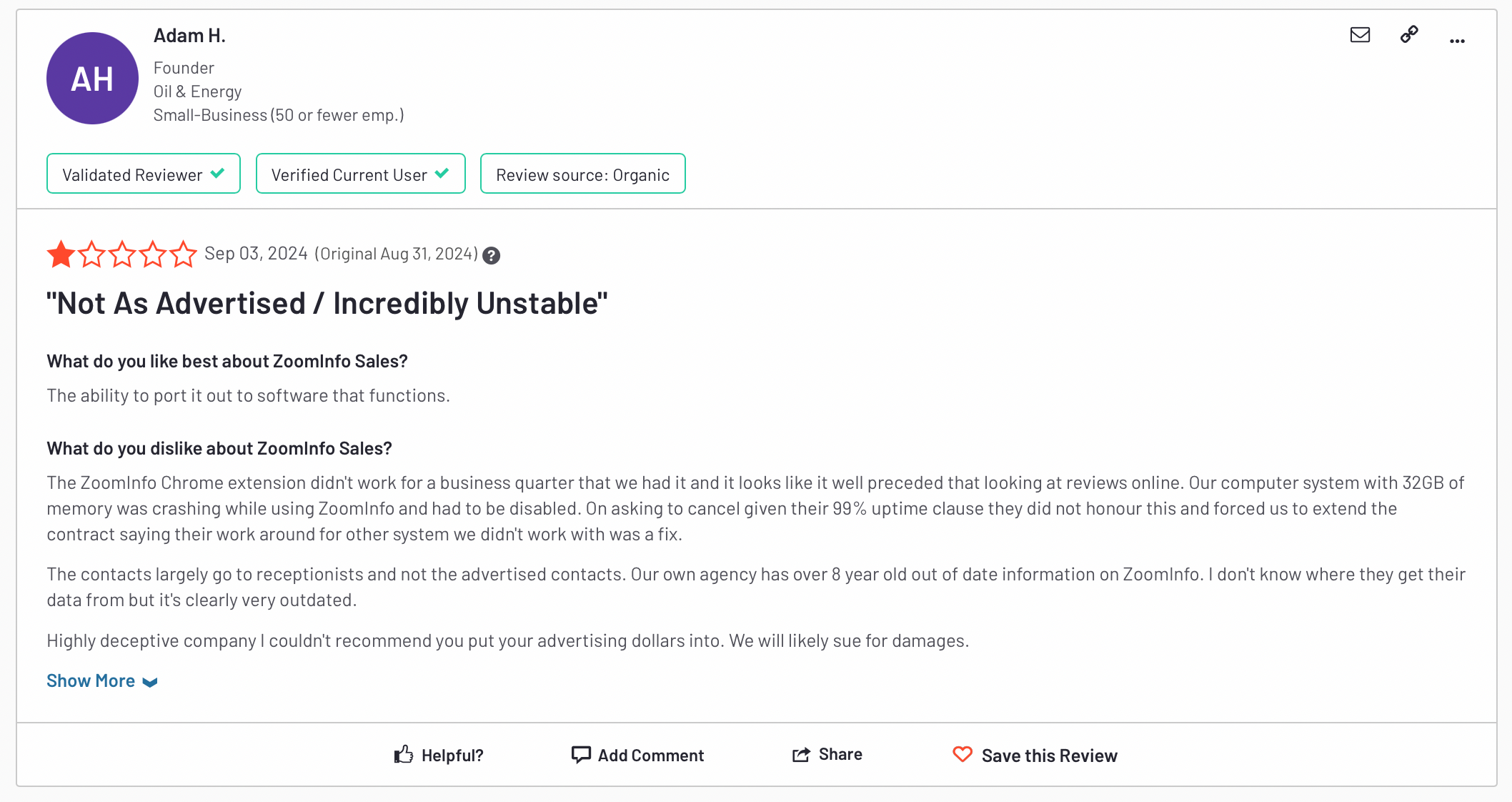1512x802 pixels.
Task: Click Save this Review label
Action: 1050,756
